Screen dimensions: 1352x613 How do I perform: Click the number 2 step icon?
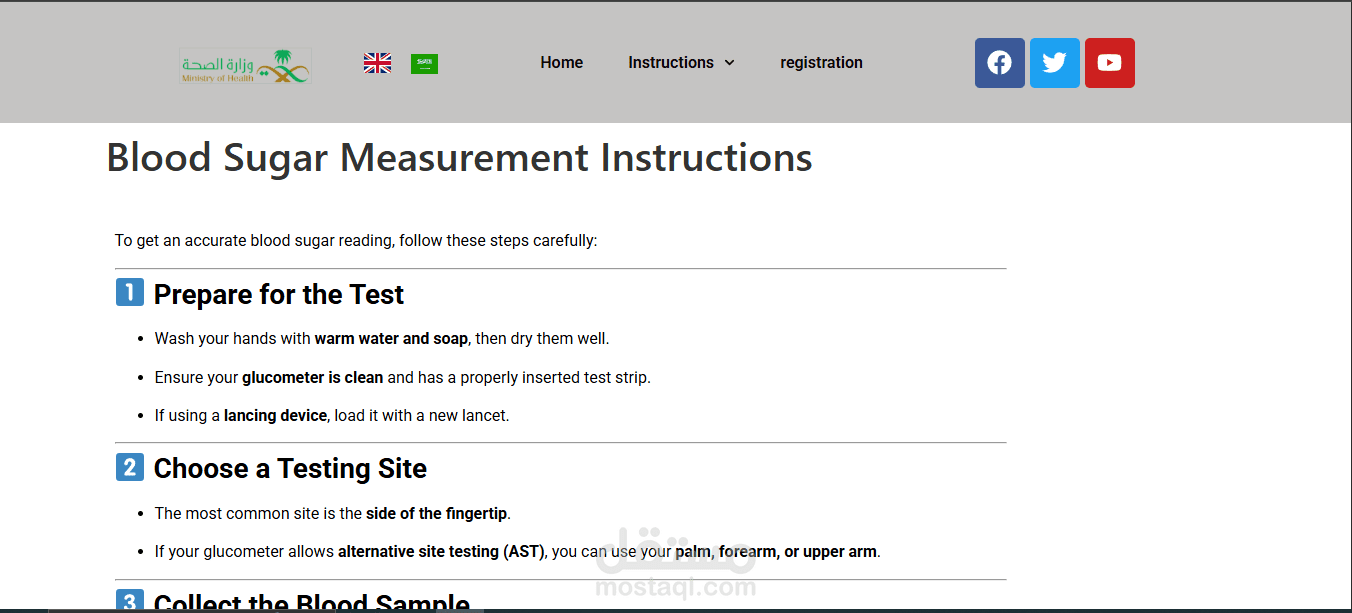[x=130, y=467]
